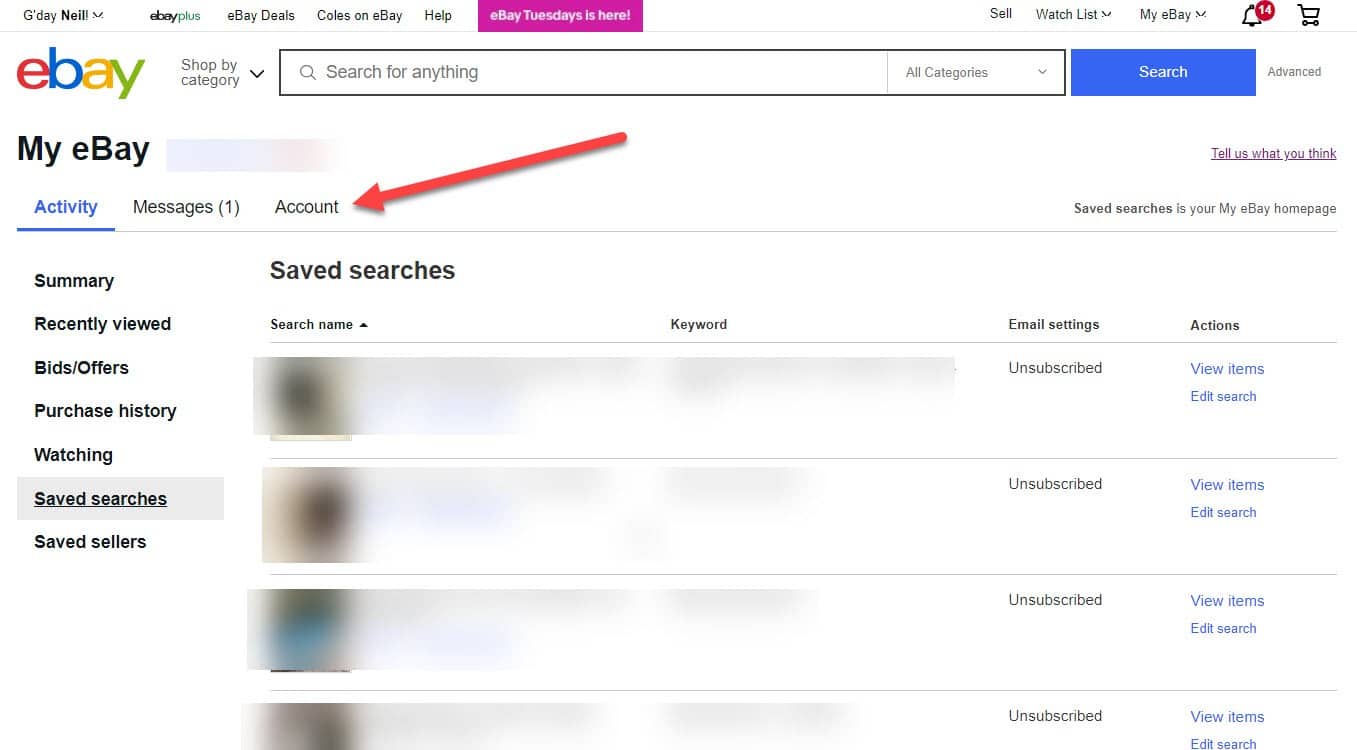Click the blue Search button

[x=1163, y=72]
